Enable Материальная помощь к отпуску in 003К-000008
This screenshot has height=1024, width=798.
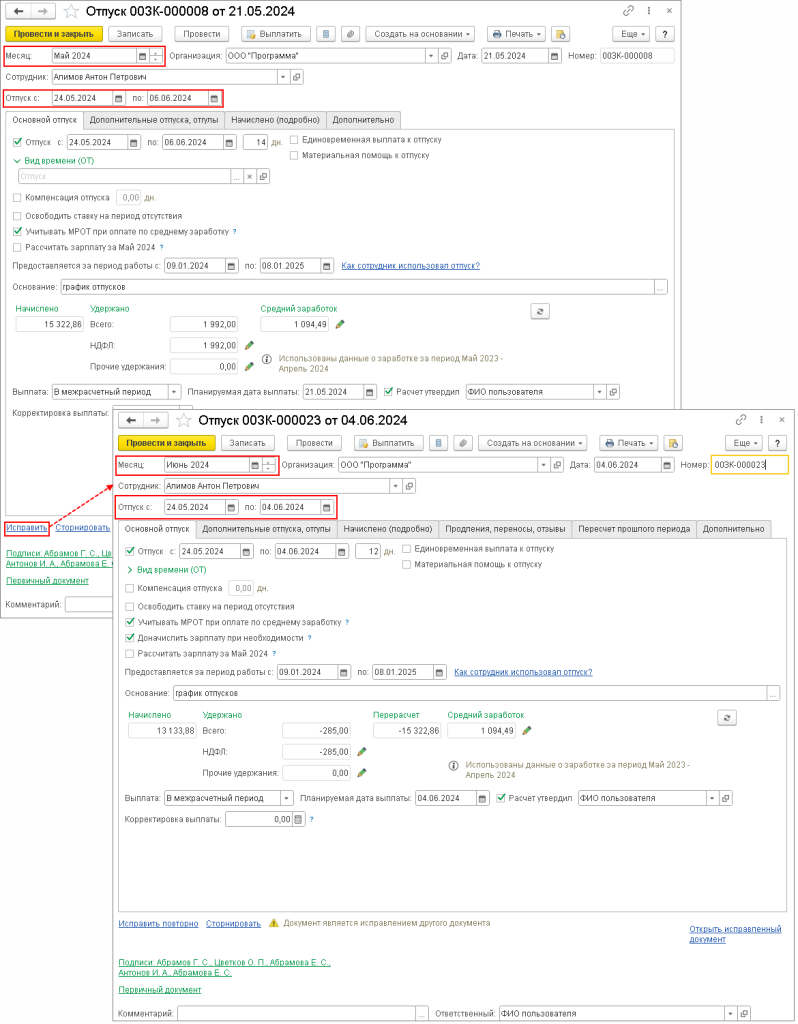tap(294, 155)
